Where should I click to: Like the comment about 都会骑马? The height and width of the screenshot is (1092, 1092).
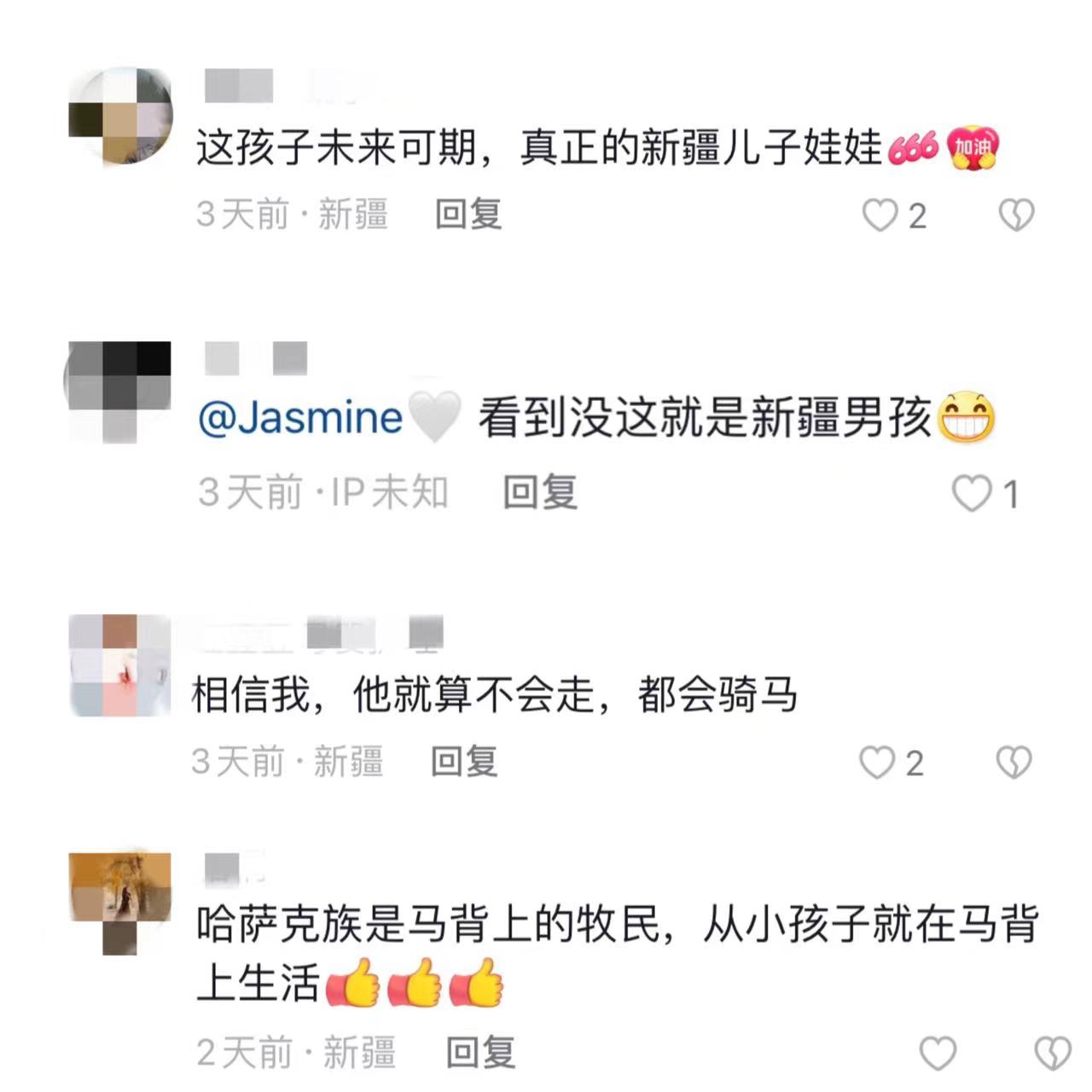pyautogui.click(x=876, y=763)
